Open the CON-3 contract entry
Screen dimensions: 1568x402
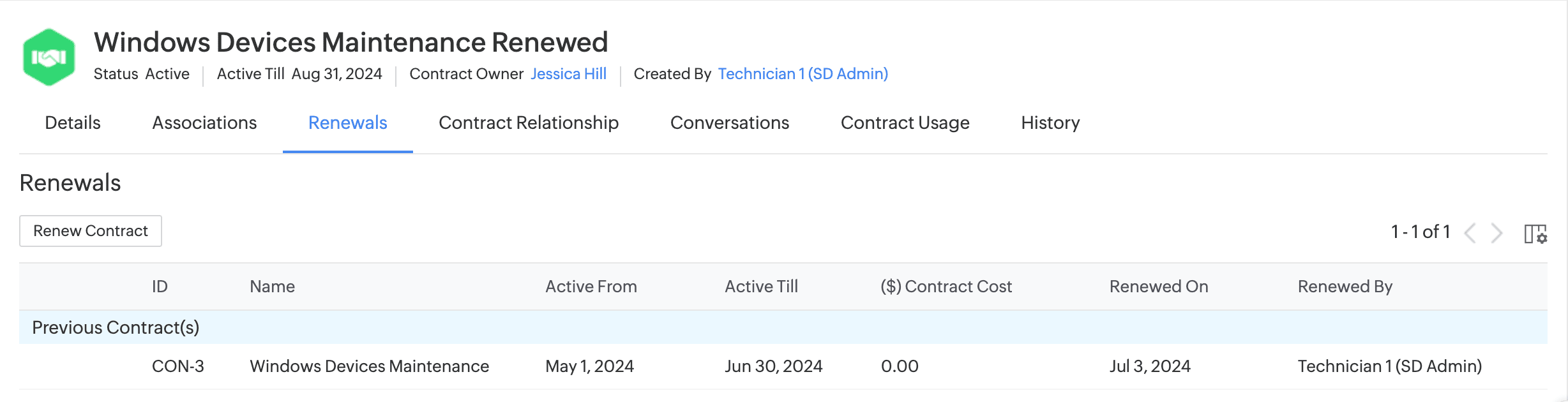[177, 366]
